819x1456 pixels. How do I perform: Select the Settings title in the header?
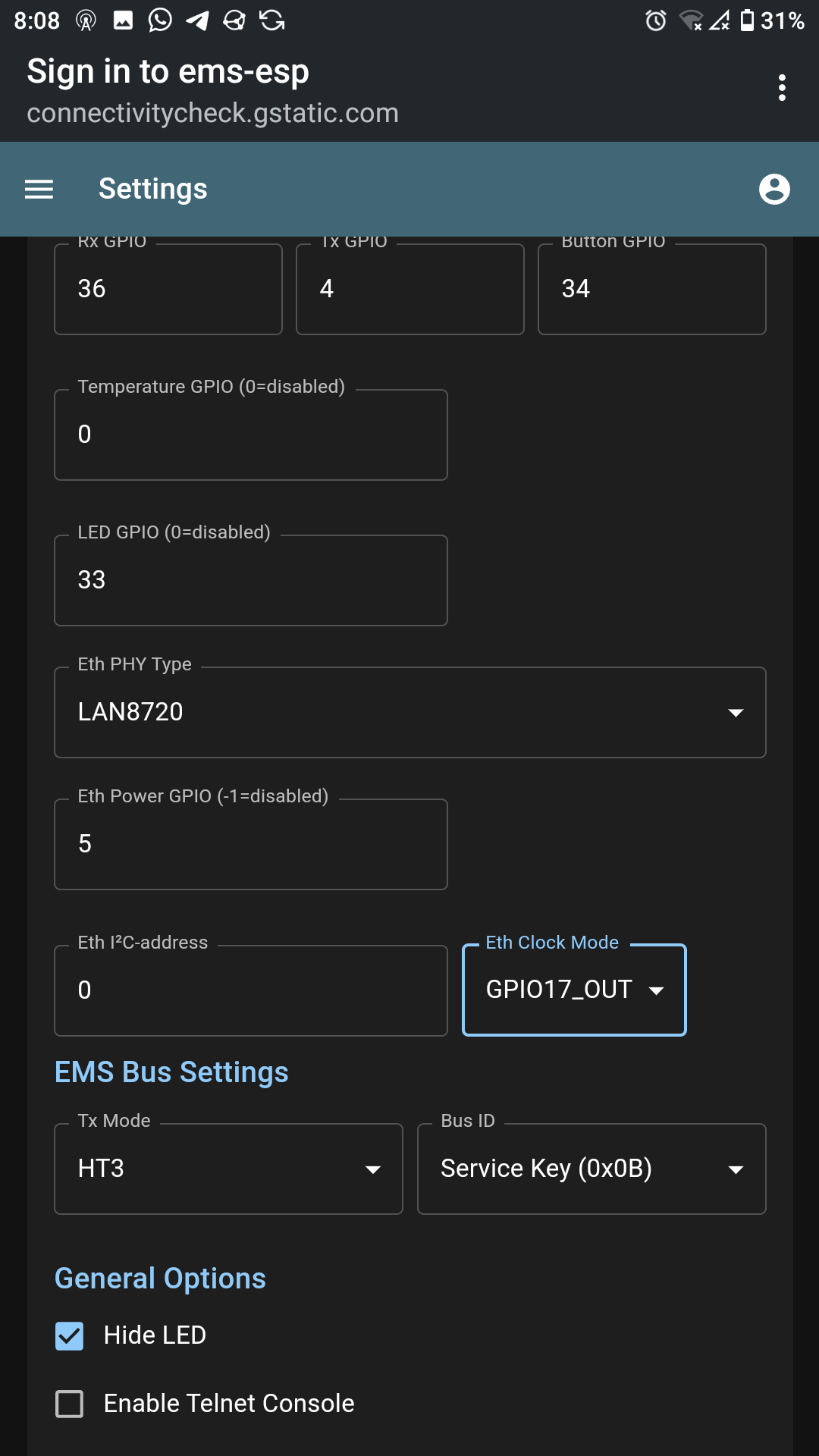coord(153,189)
